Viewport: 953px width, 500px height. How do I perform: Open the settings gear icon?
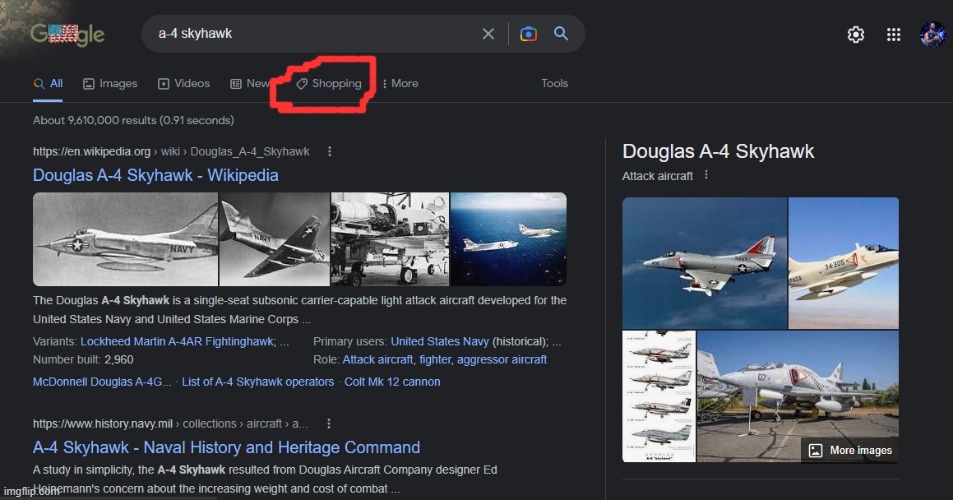[x=856, y=35]
